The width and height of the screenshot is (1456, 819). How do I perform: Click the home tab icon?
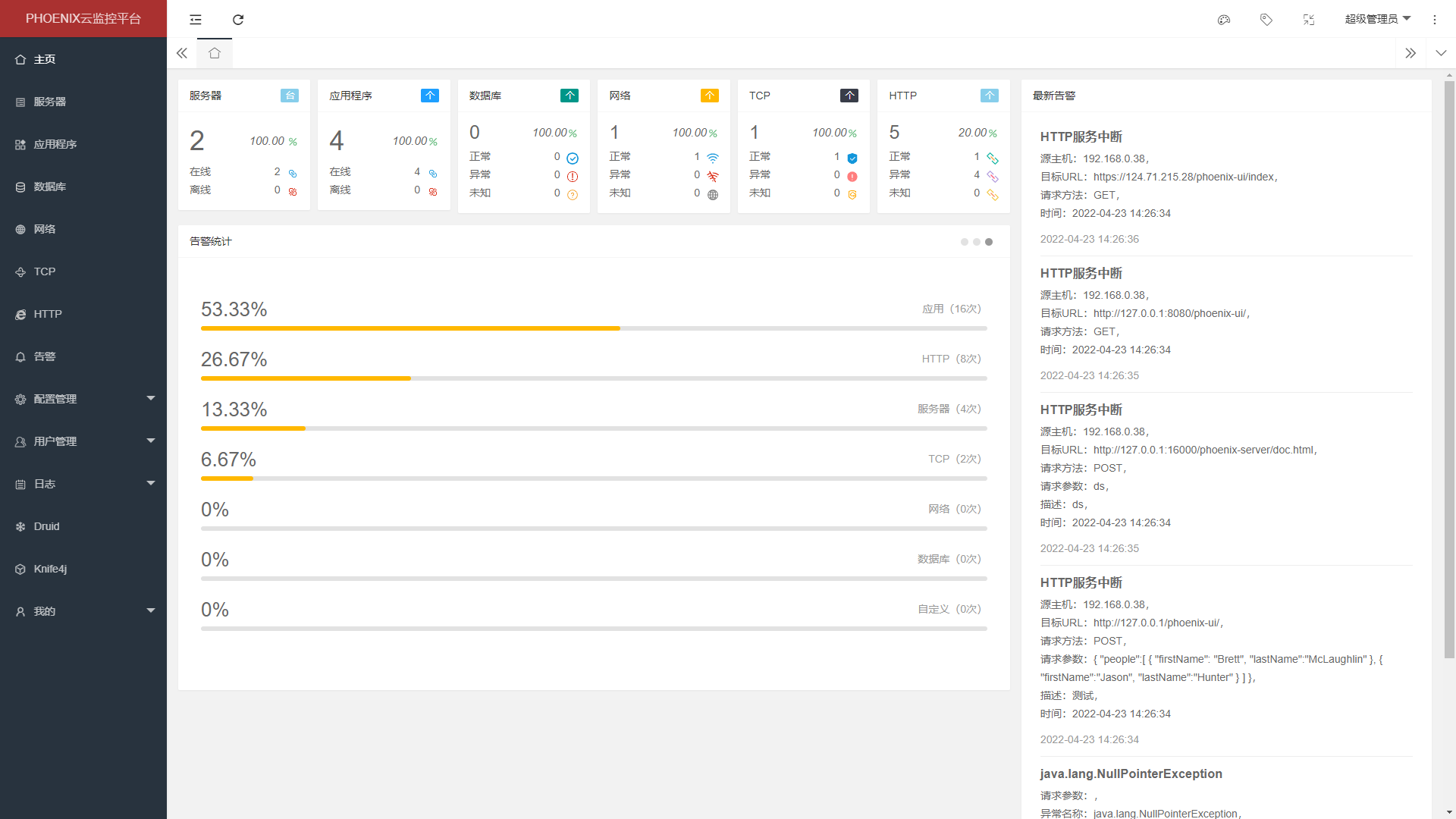[215, 53]
